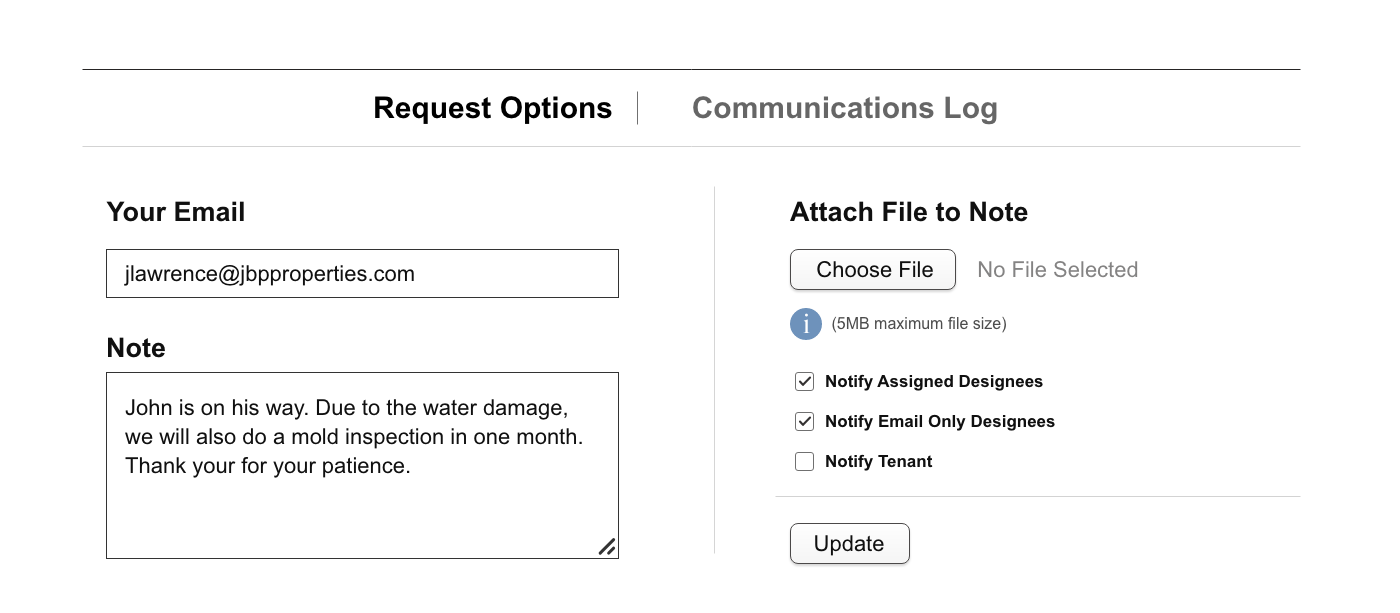Image resolution: width=1400 pixels, height=613 pixels.
Task: Click the resize handle on the Note textarea
Action: pos(609,546)
